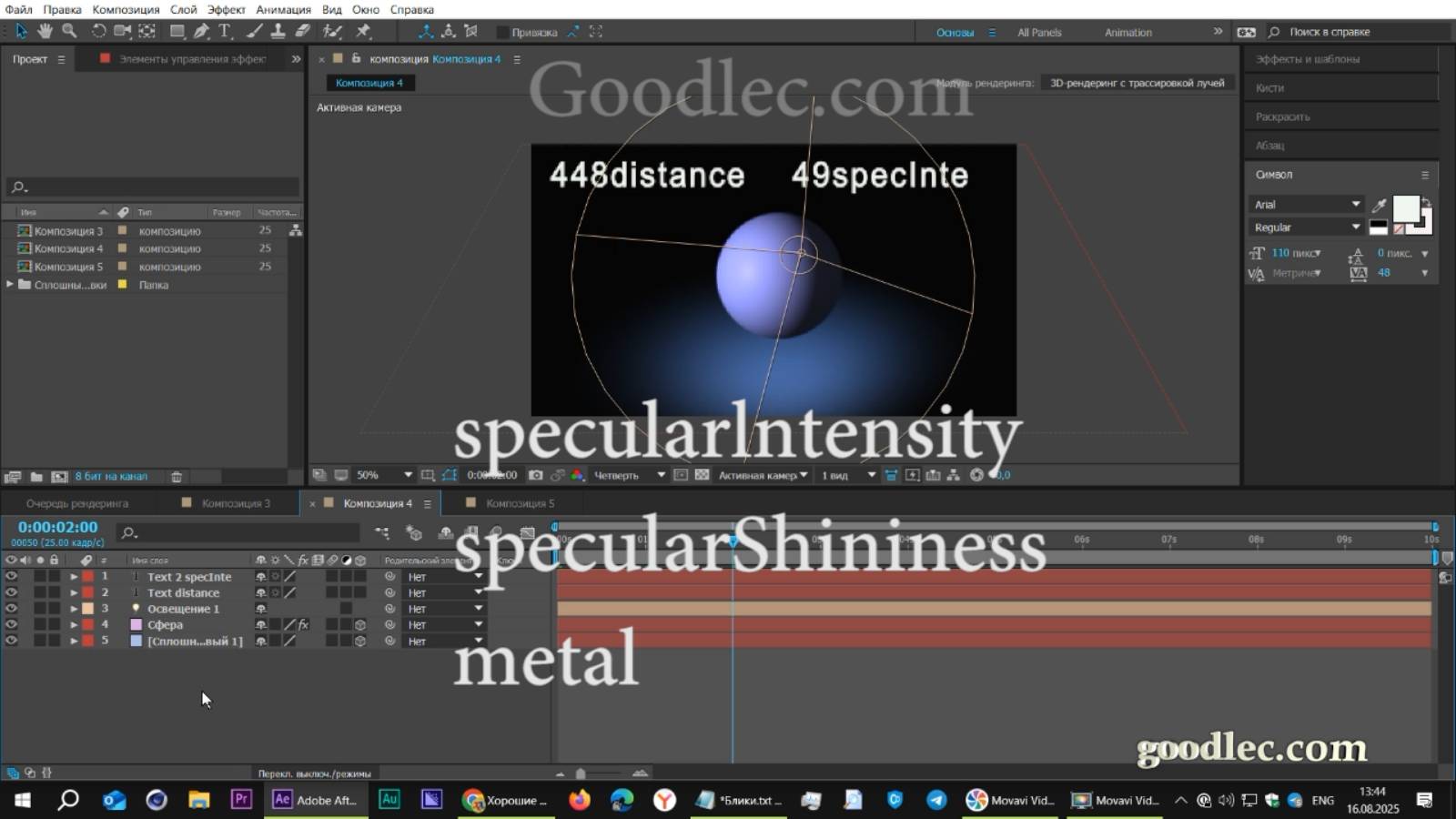Select the Hand tool in the toolbar
Screen dimensions: 1456x819
45,31
